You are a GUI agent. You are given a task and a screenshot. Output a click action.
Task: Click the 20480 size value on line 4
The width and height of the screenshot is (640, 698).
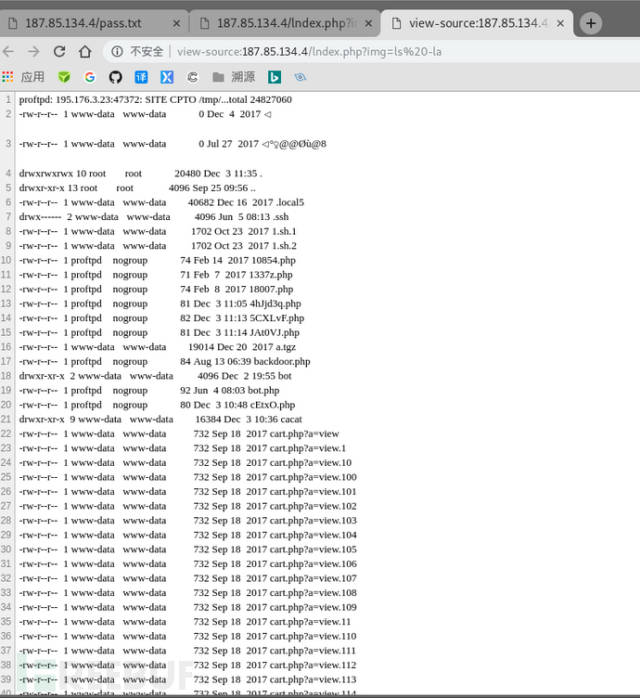187,174
